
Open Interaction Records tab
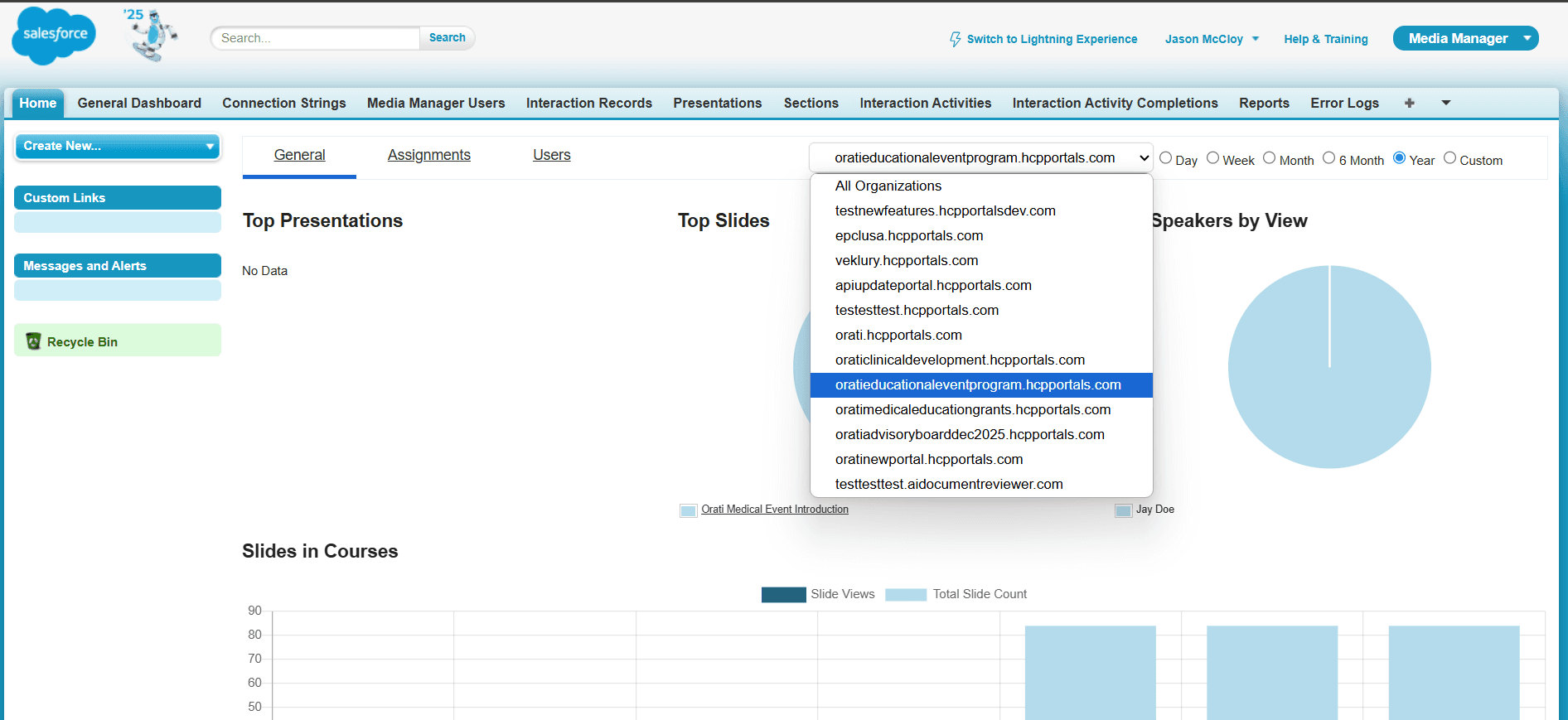coord(589,103)
